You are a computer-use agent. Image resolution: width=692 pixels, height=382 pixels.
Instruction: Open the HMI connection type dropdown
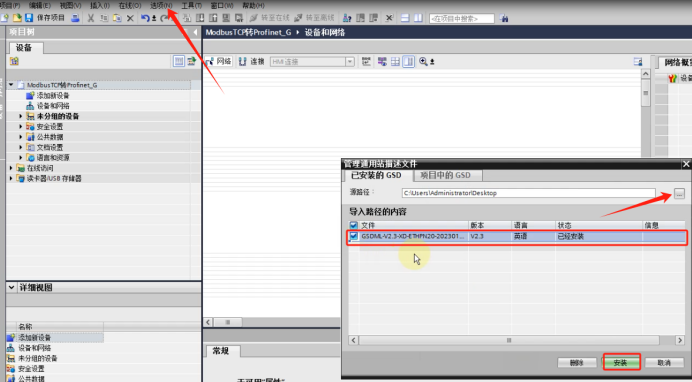click(350, 62)
